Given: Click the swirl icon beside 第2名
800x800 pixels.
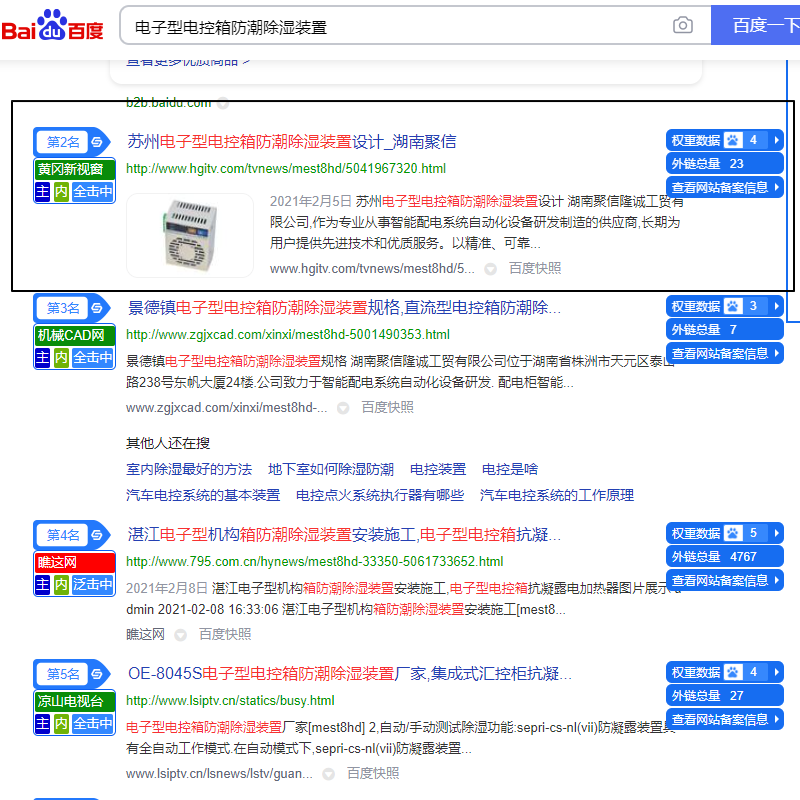Looking at the screenshot, I should [x=98, y=142].
